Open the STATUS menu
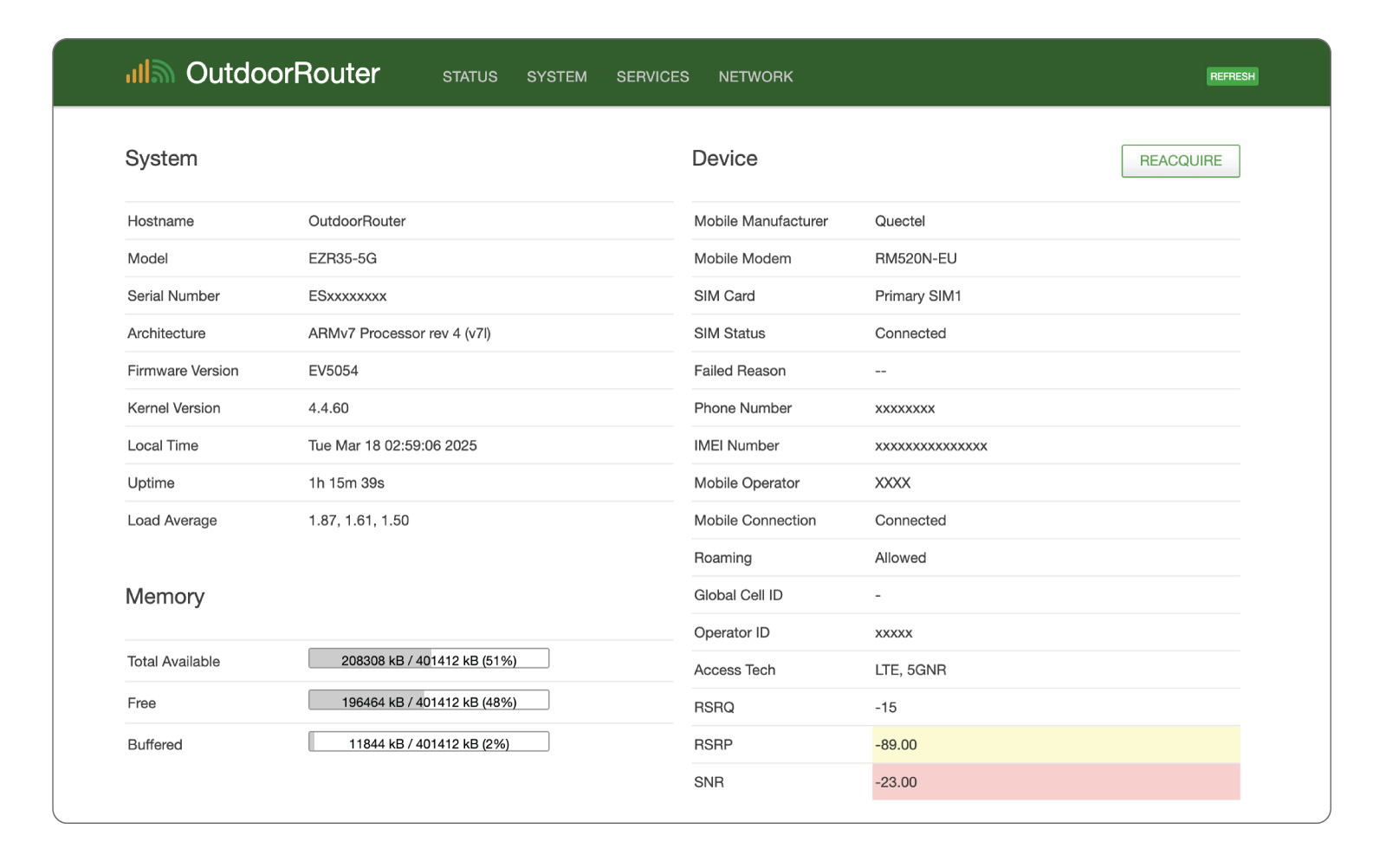This screenshot has height=868, width=1386. coord(470,77)
